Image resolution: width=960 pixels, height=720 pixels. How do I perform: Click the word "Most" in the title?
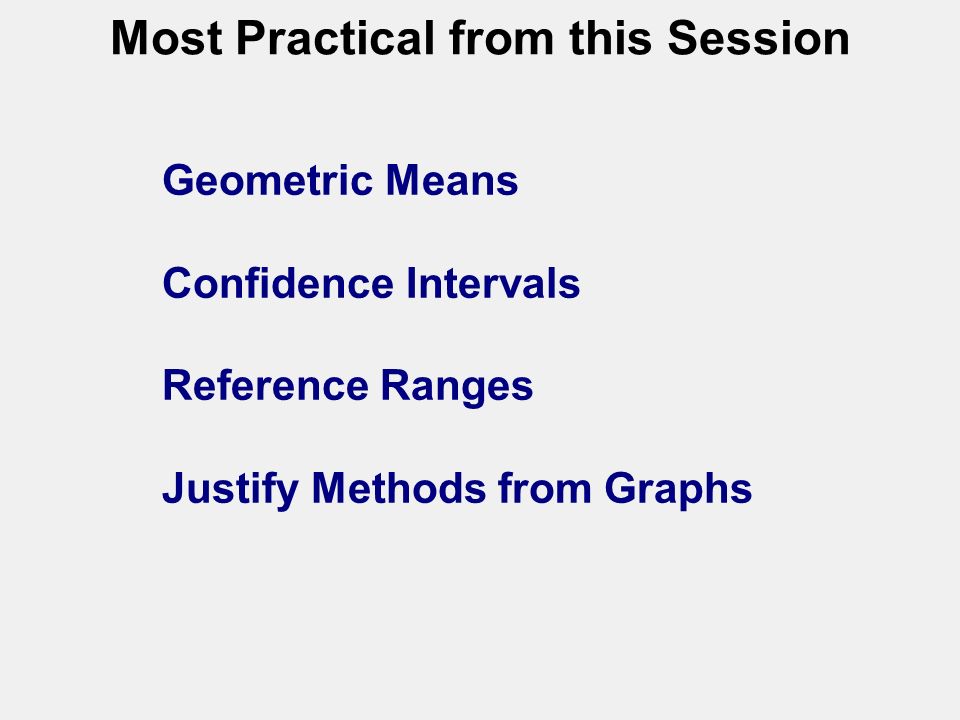(x=167, y=39)
